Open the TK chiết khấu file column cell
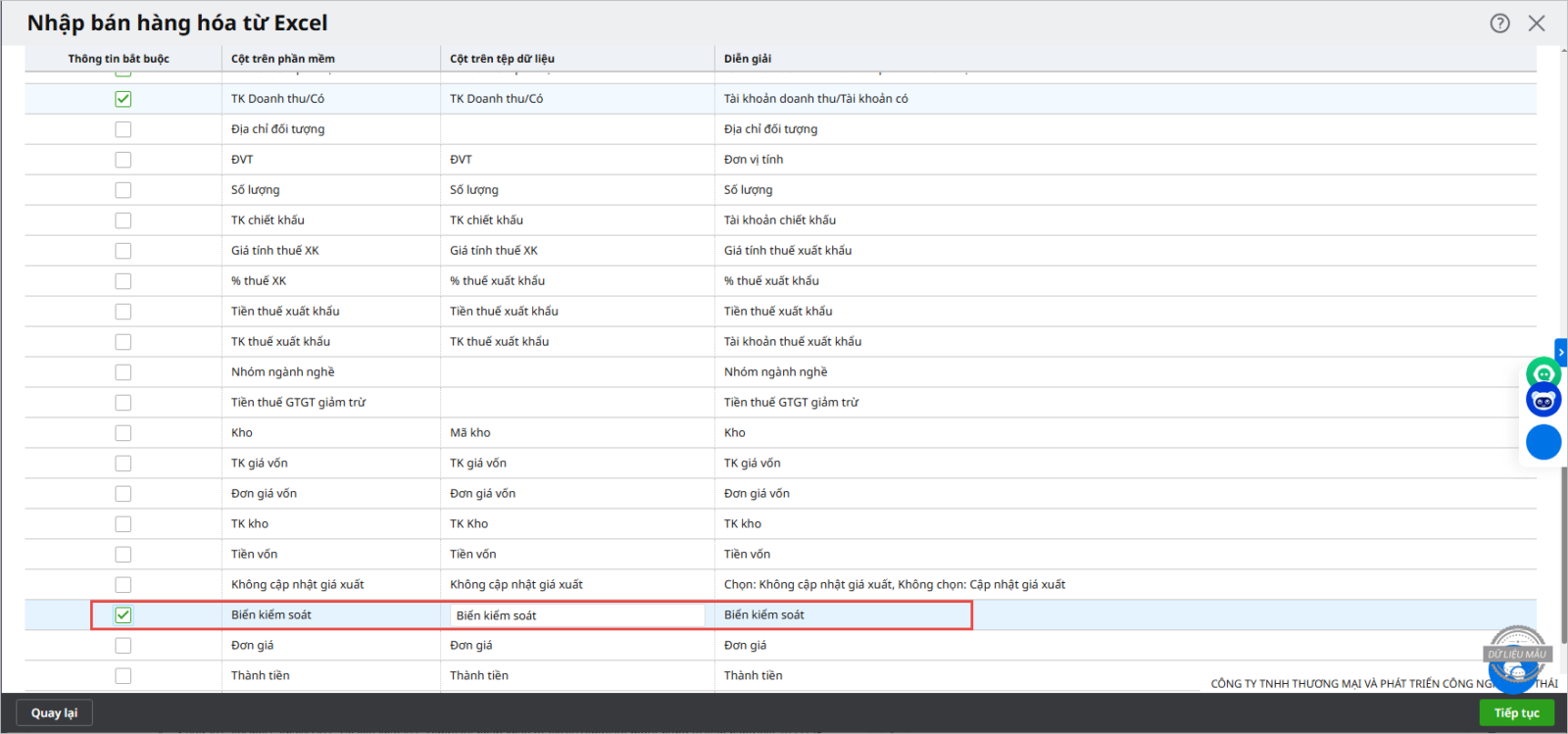Screen dimensions: 1568x734 click(x=576, y=220)
